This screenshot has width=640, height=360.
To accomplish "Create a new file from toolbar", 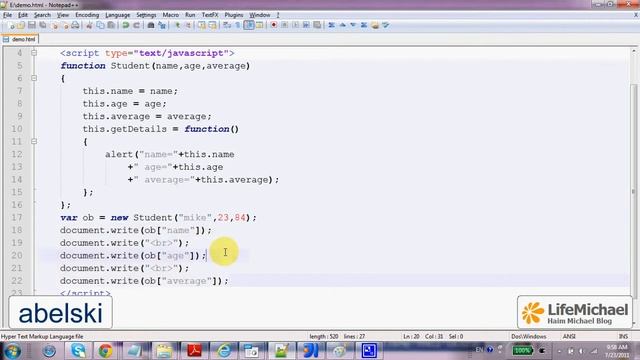I will click(x=11, y=25).
